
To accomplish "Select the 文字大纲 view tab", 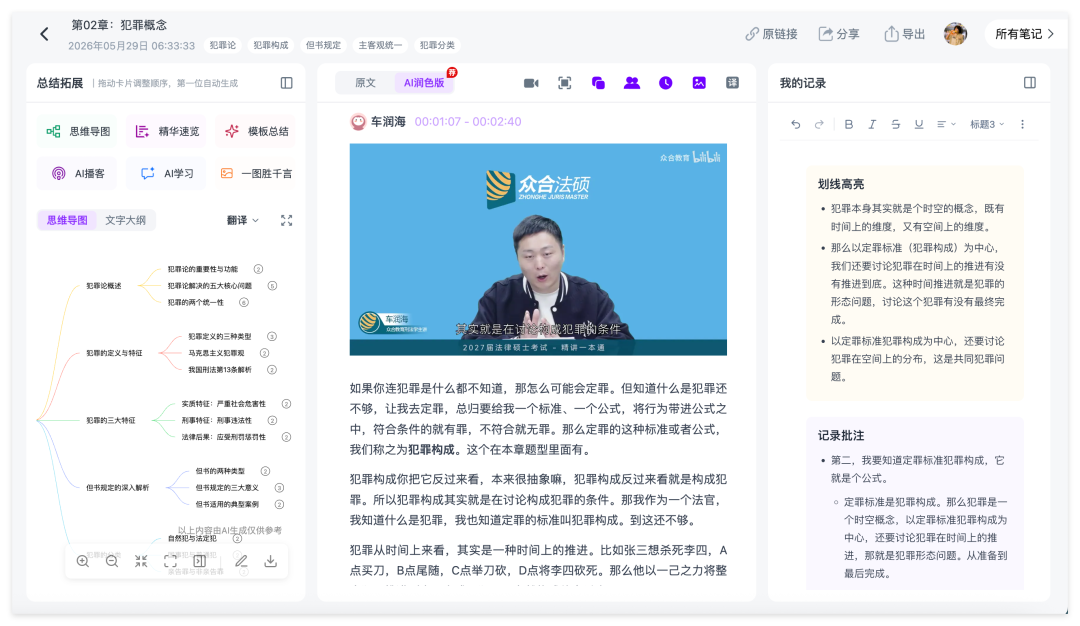I will (125, 220).
